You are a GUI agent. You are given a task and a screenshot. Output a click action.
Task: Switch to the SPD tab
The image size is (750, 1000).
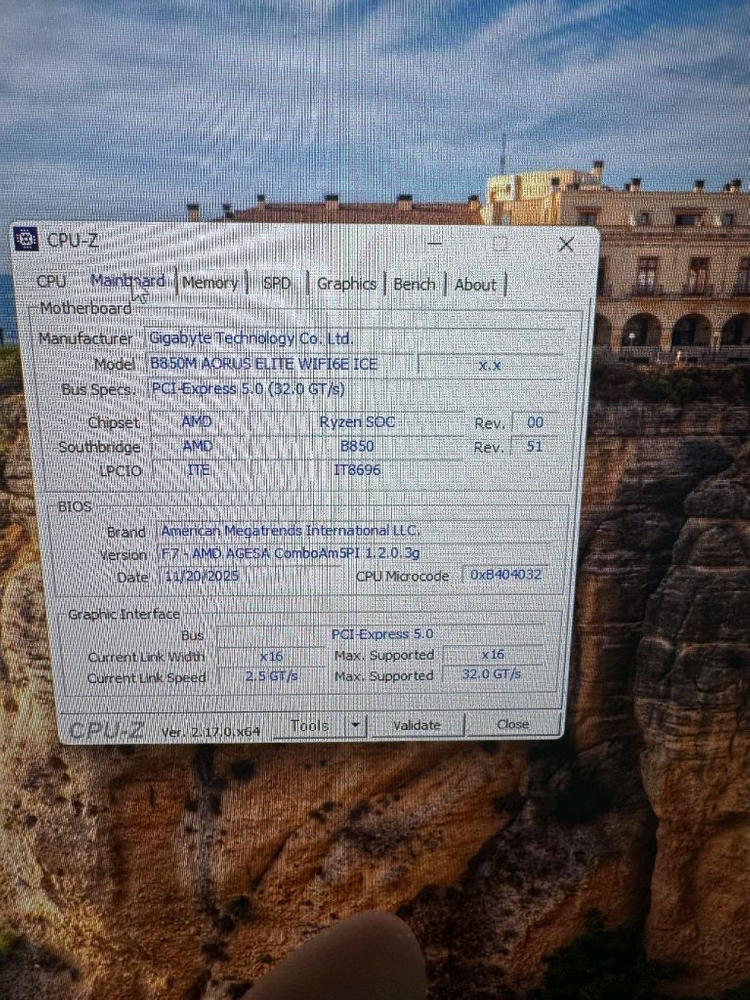click(277, 283)
